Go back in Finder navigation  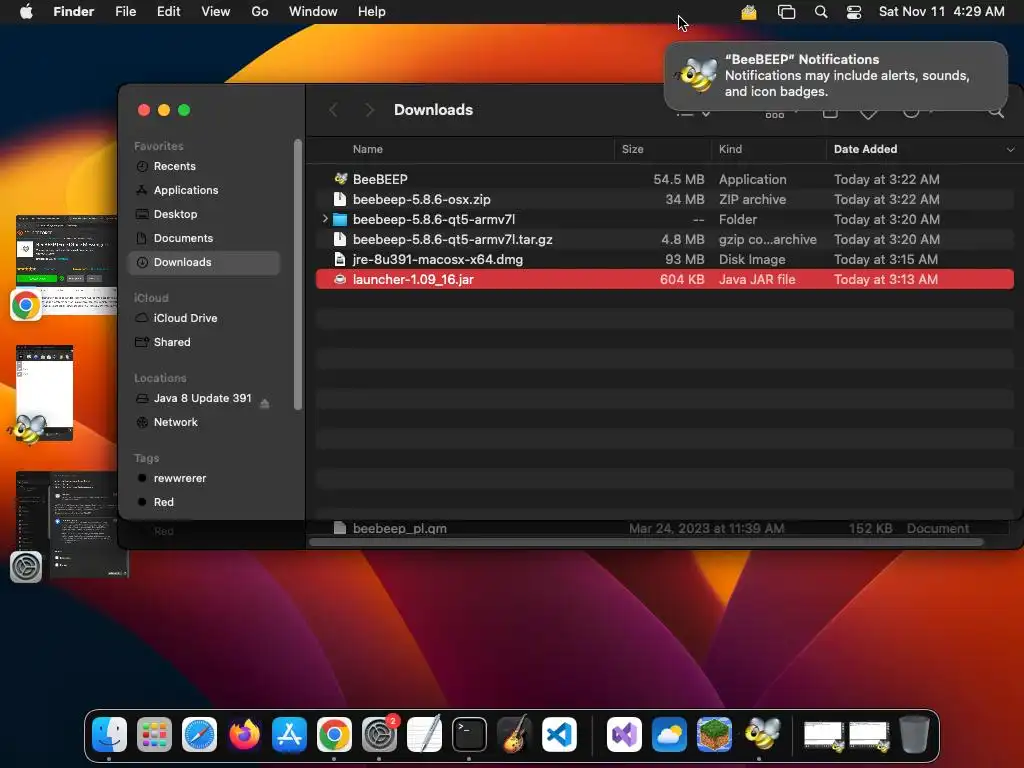334,110
